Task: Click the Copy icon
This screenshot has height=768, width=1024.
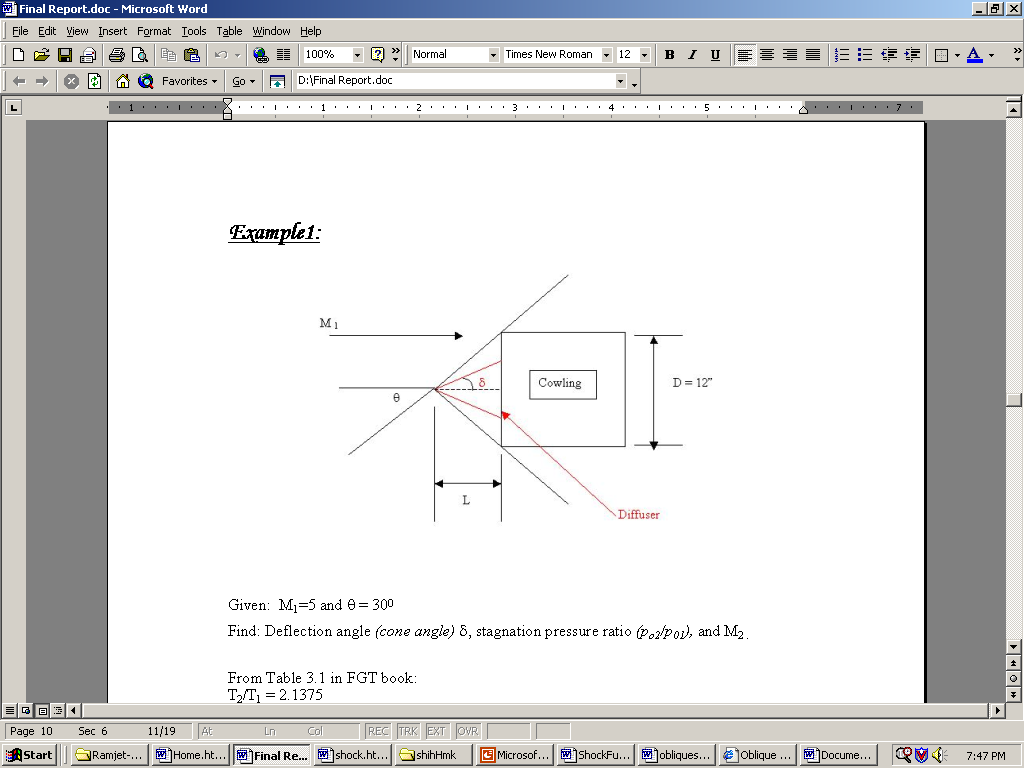Action: point(168,55)
